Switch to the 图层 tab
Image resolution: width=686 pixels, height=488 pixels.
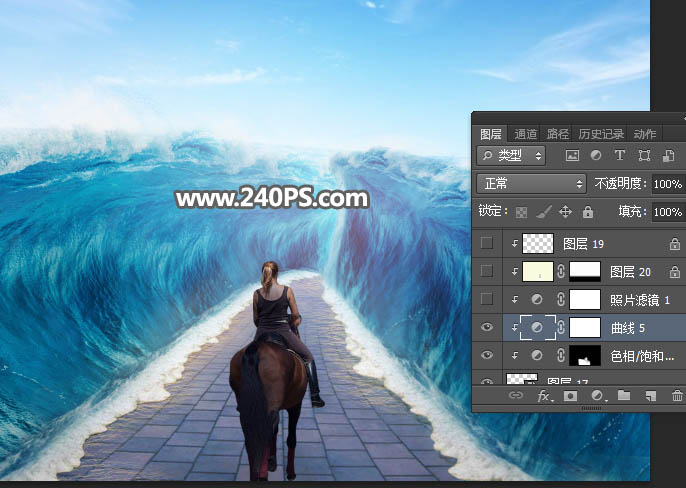tap(490, 134)
